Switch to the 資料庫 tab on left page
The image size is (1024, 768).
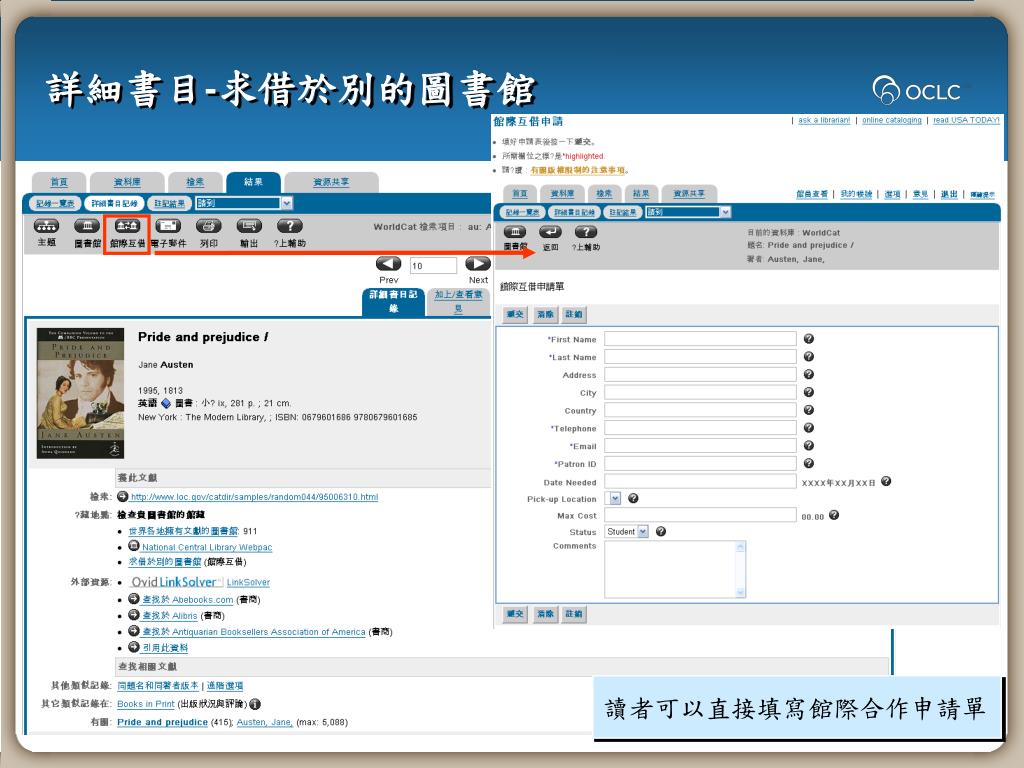click(x=127, y=182)
